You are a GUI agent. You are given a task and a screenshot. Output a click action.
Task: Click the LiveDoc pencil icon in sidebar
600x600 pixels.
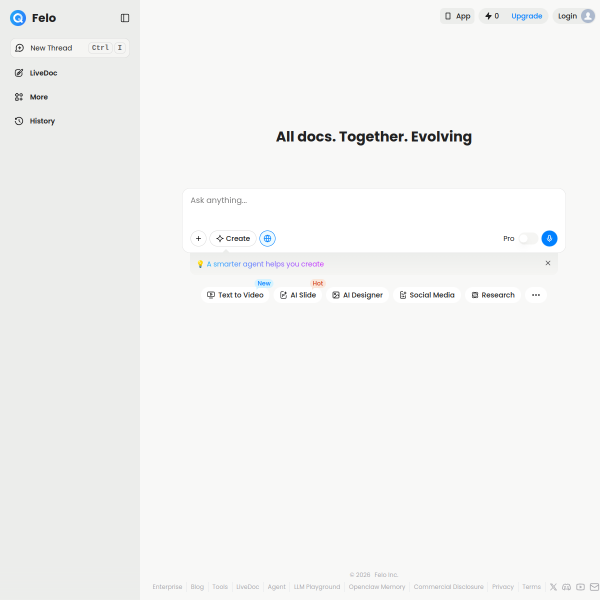[x=19, y=73]
